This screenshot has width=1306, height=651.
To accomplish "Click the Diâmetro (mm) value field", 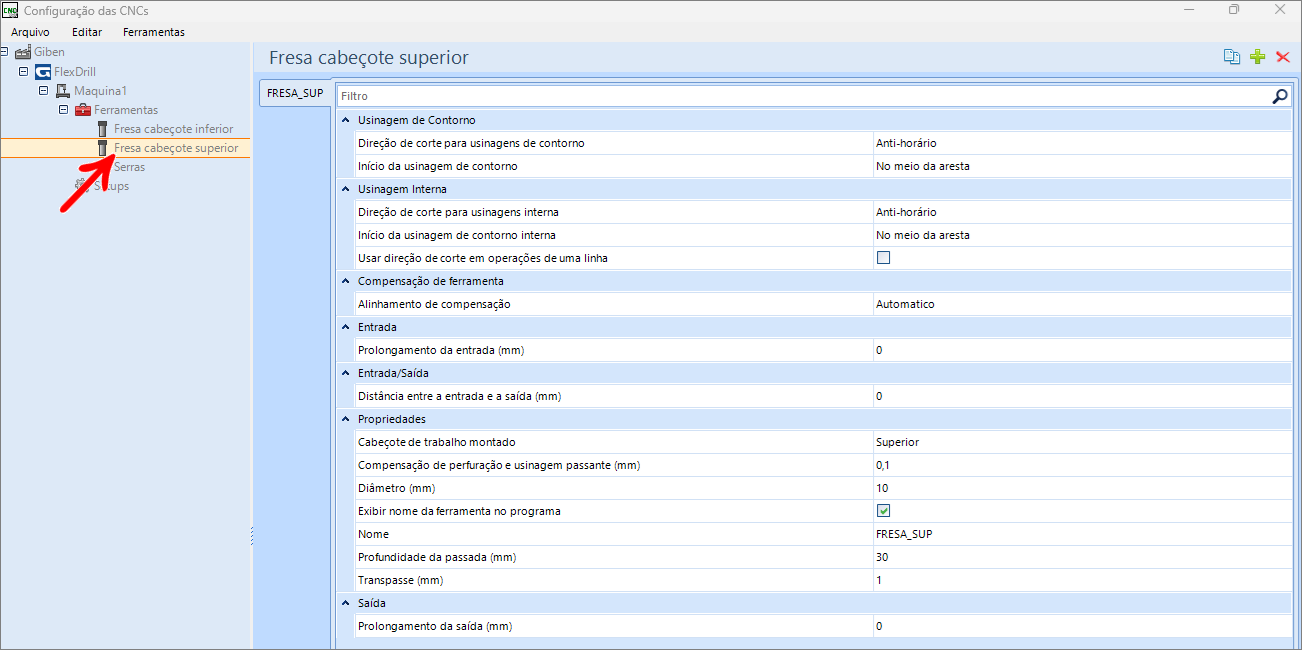I will (1080, 488).
